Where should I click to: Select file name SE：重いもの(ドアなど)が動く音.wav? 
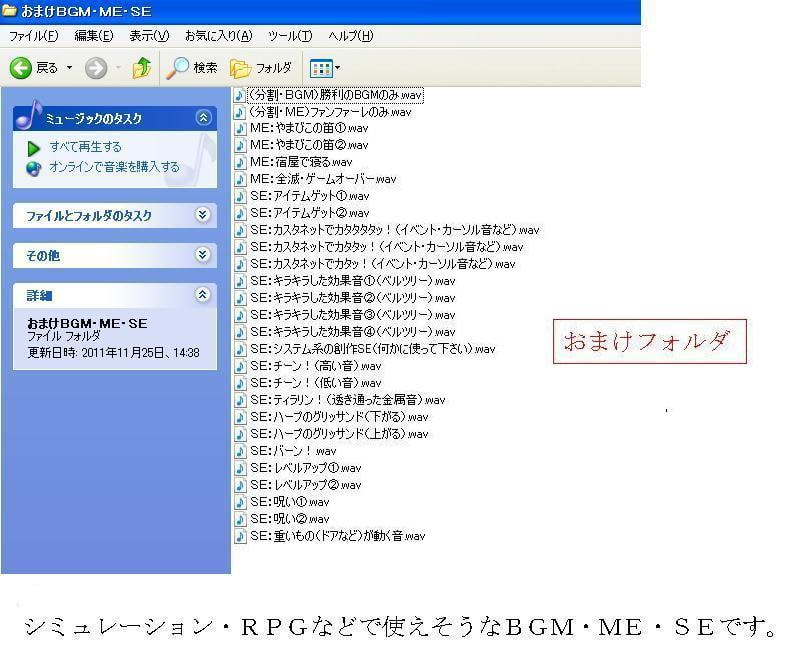point(337,536)
